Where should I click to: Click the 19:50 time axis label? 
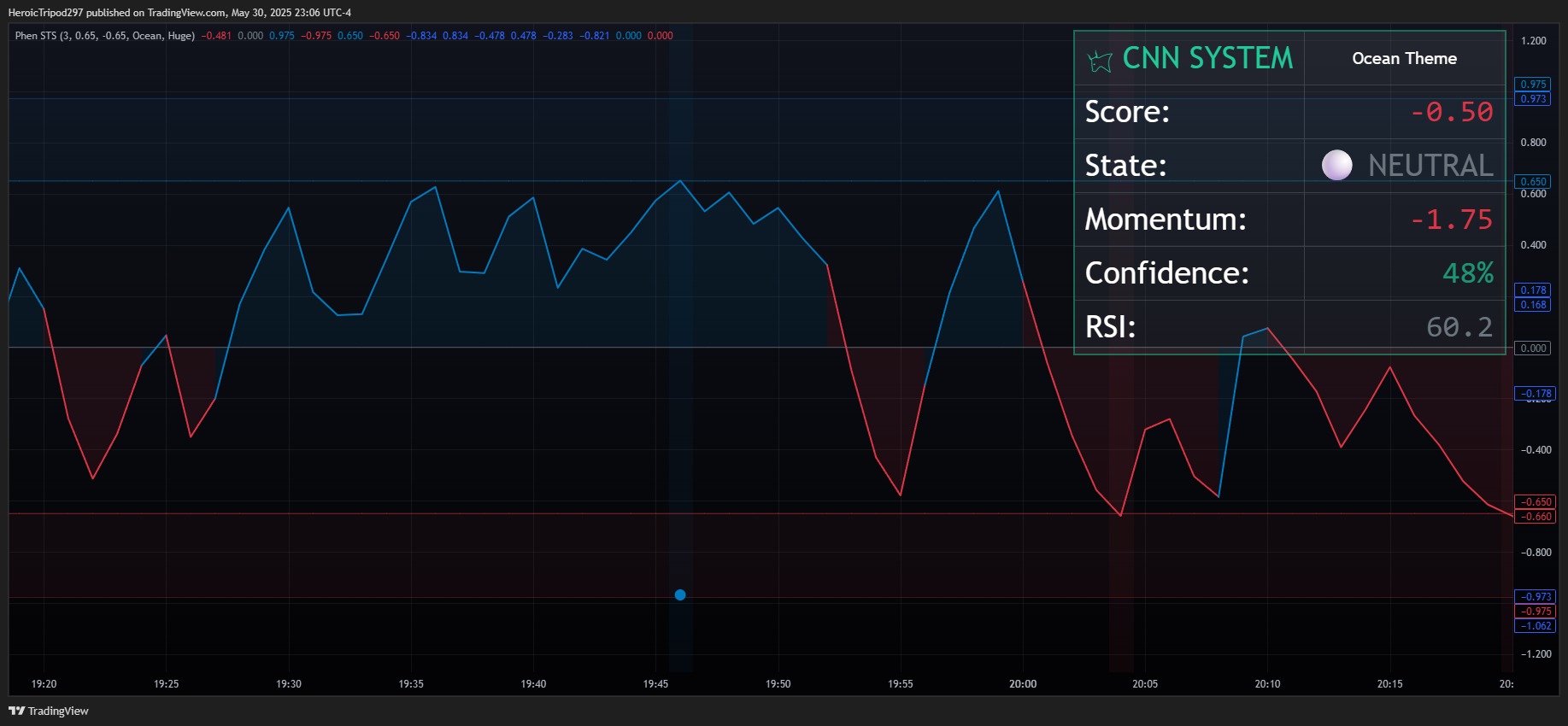pyautogui.click(x=778, y=684)
